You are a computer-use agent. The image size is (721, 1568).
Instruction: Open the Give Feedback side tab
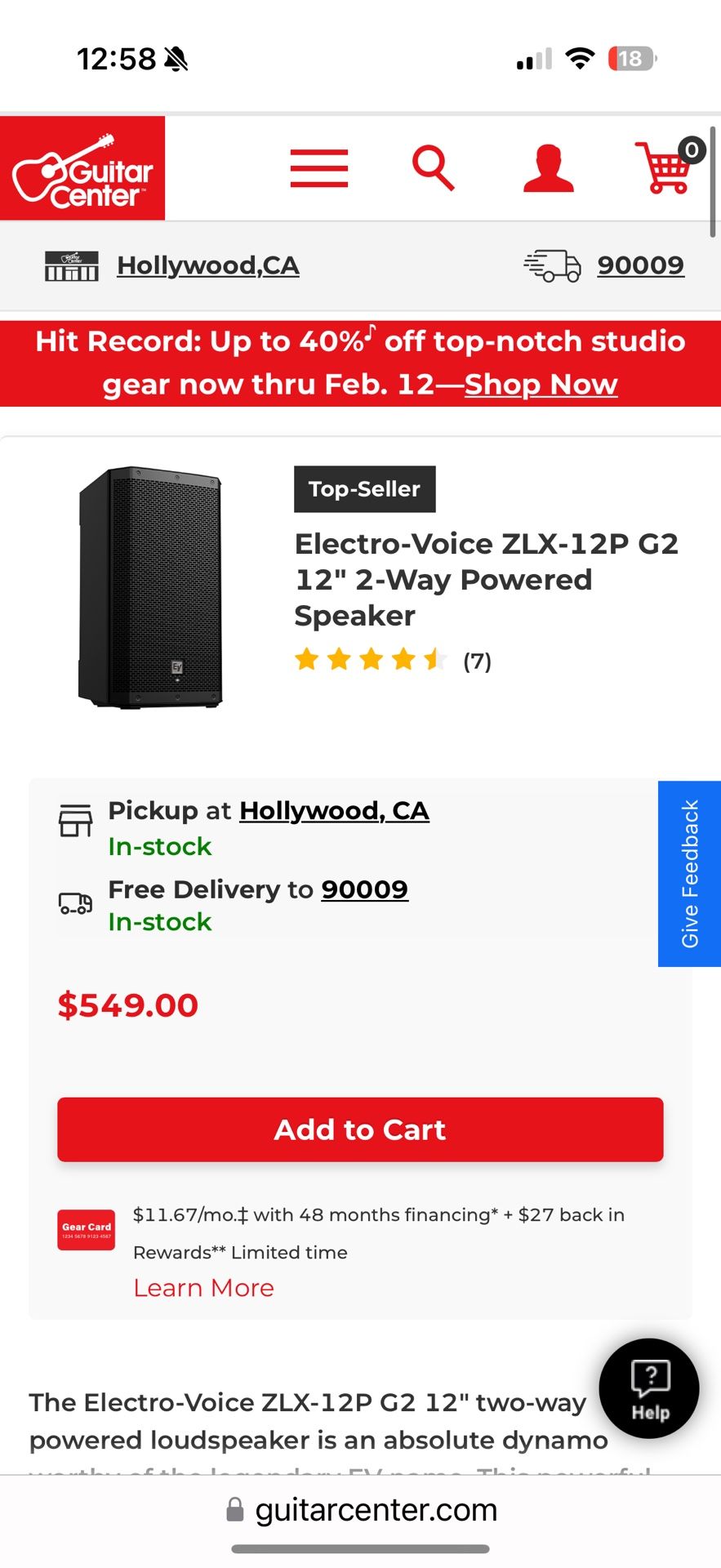tap(689, 874)
